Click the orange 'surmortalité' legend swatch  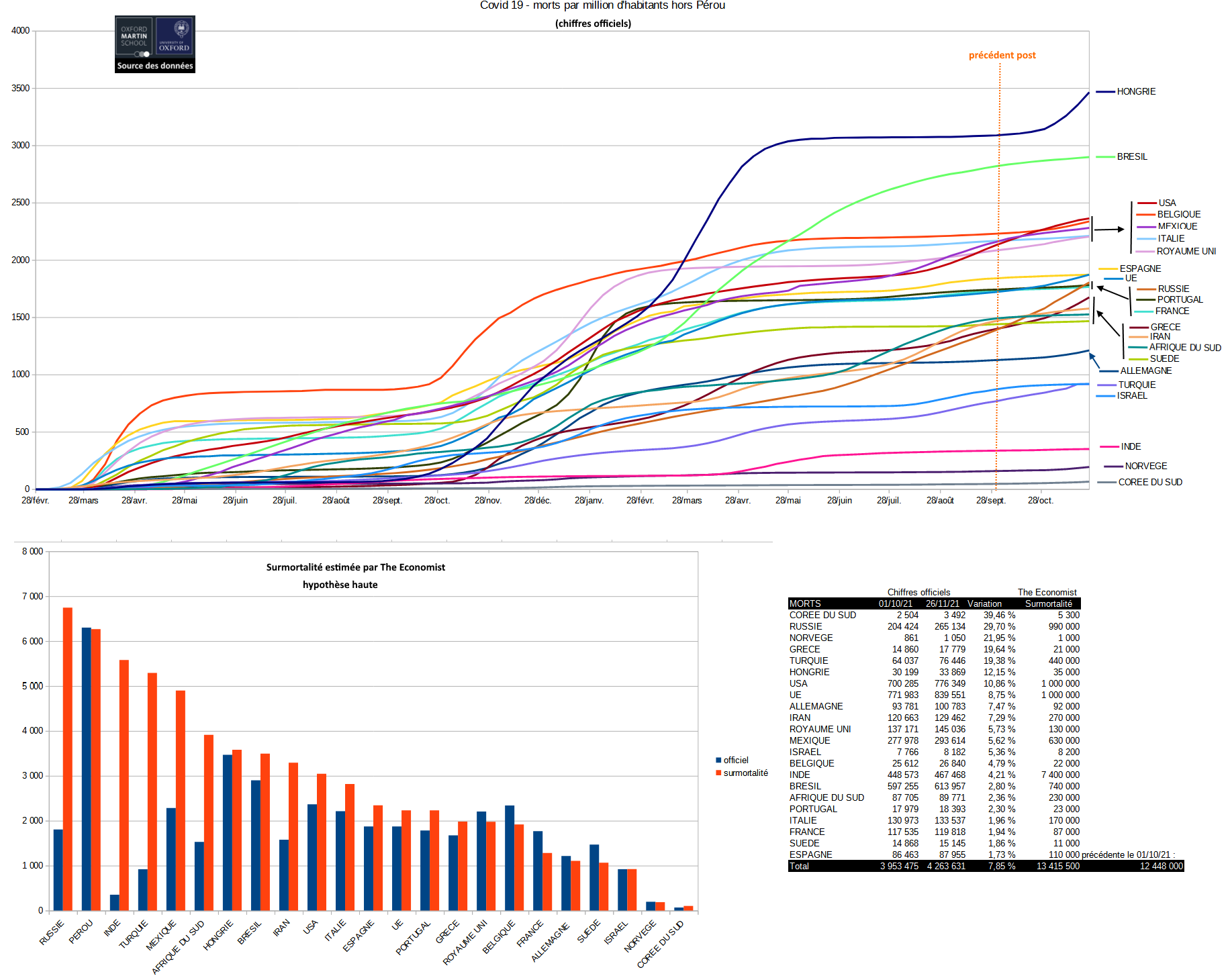click(718, 773)
